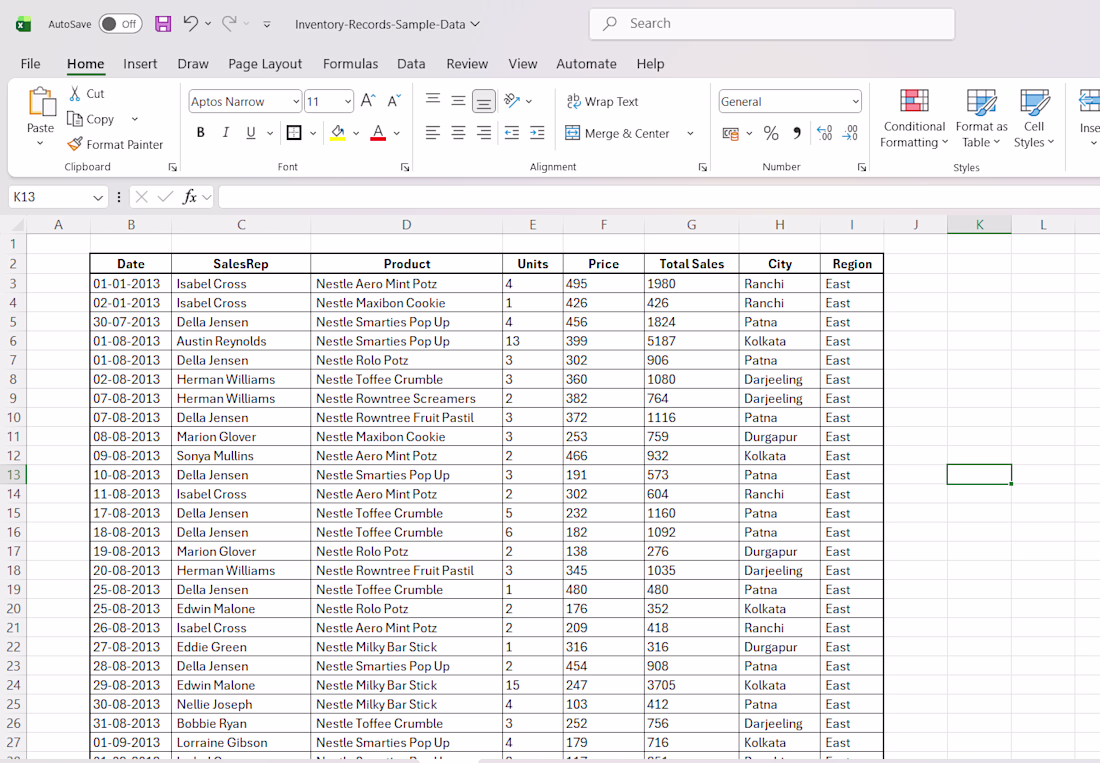
Task: Open the workbook file name dropdown
Action: (475, 24)
